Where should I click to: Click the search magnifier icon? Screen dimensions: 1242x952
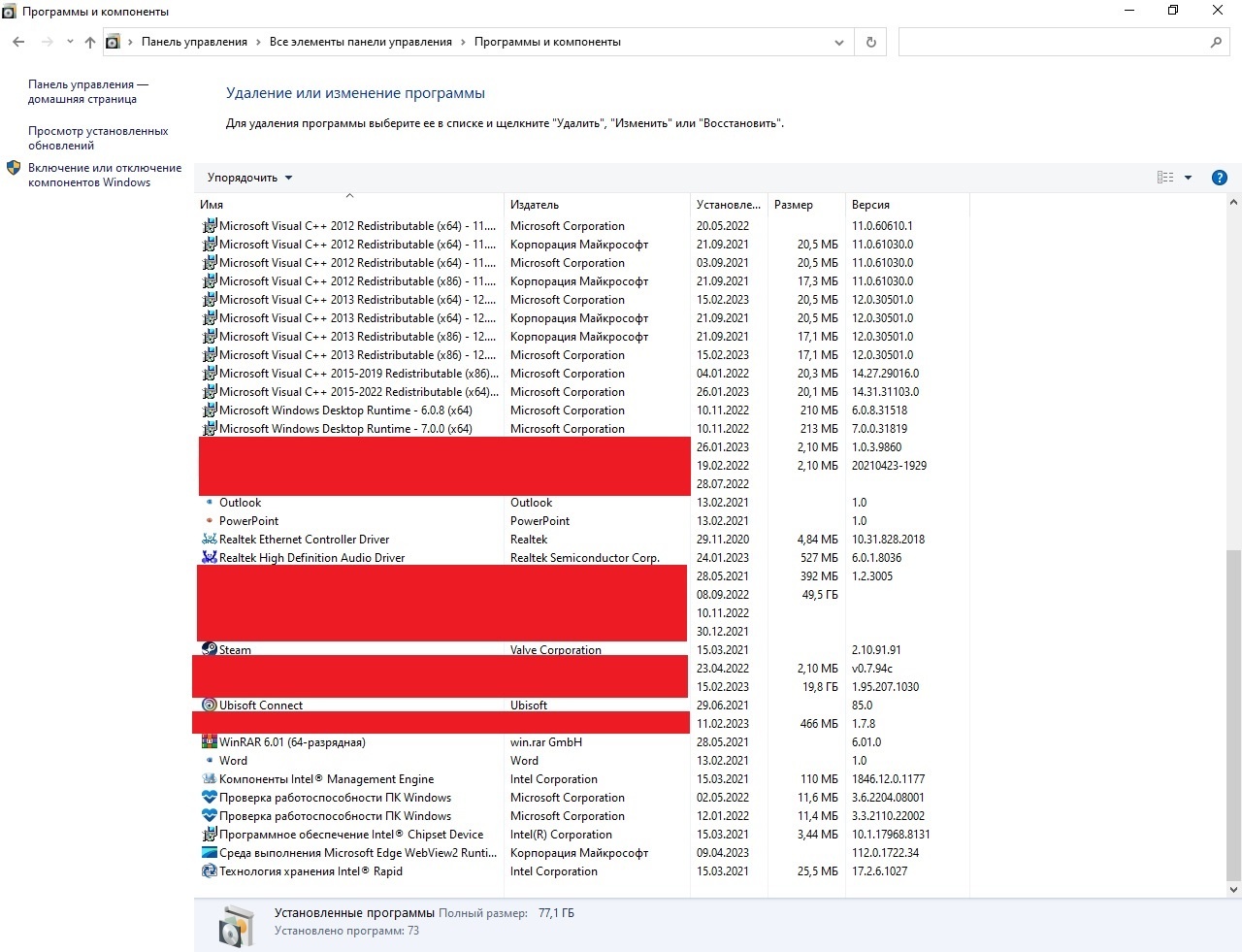[1216, 42]
